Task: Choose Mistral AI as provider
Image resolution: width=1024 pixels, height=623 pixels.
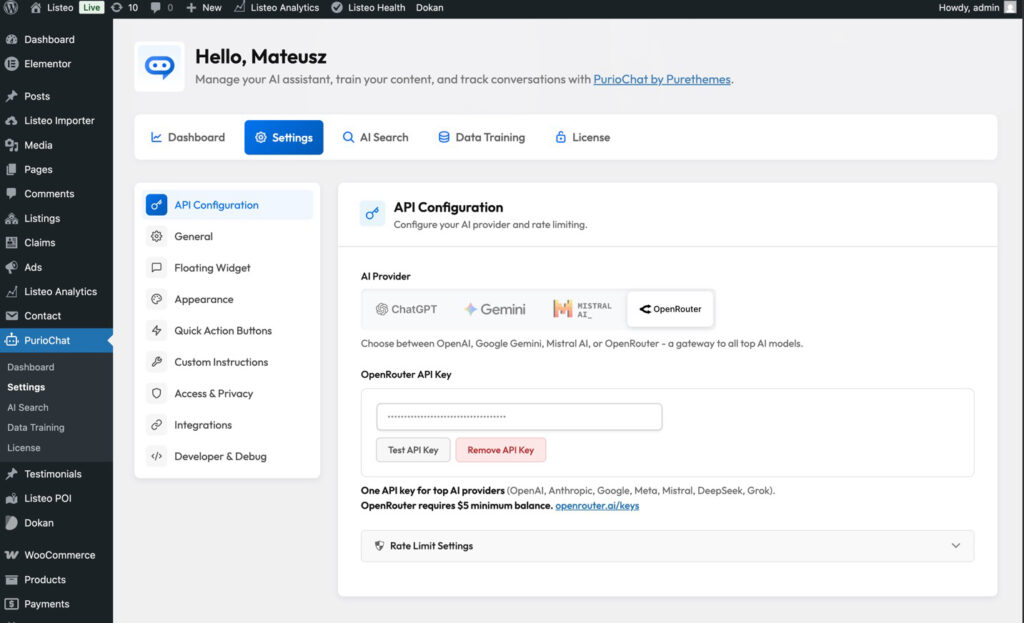Action: click(x=582, y=309)
